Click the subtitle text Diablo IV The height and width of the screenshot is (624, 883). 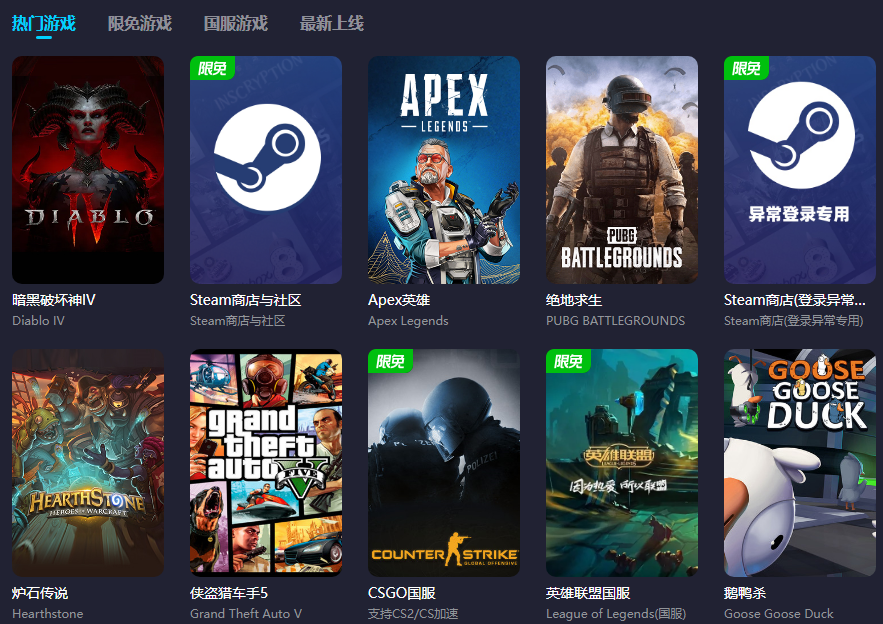[x=38, y=320]
